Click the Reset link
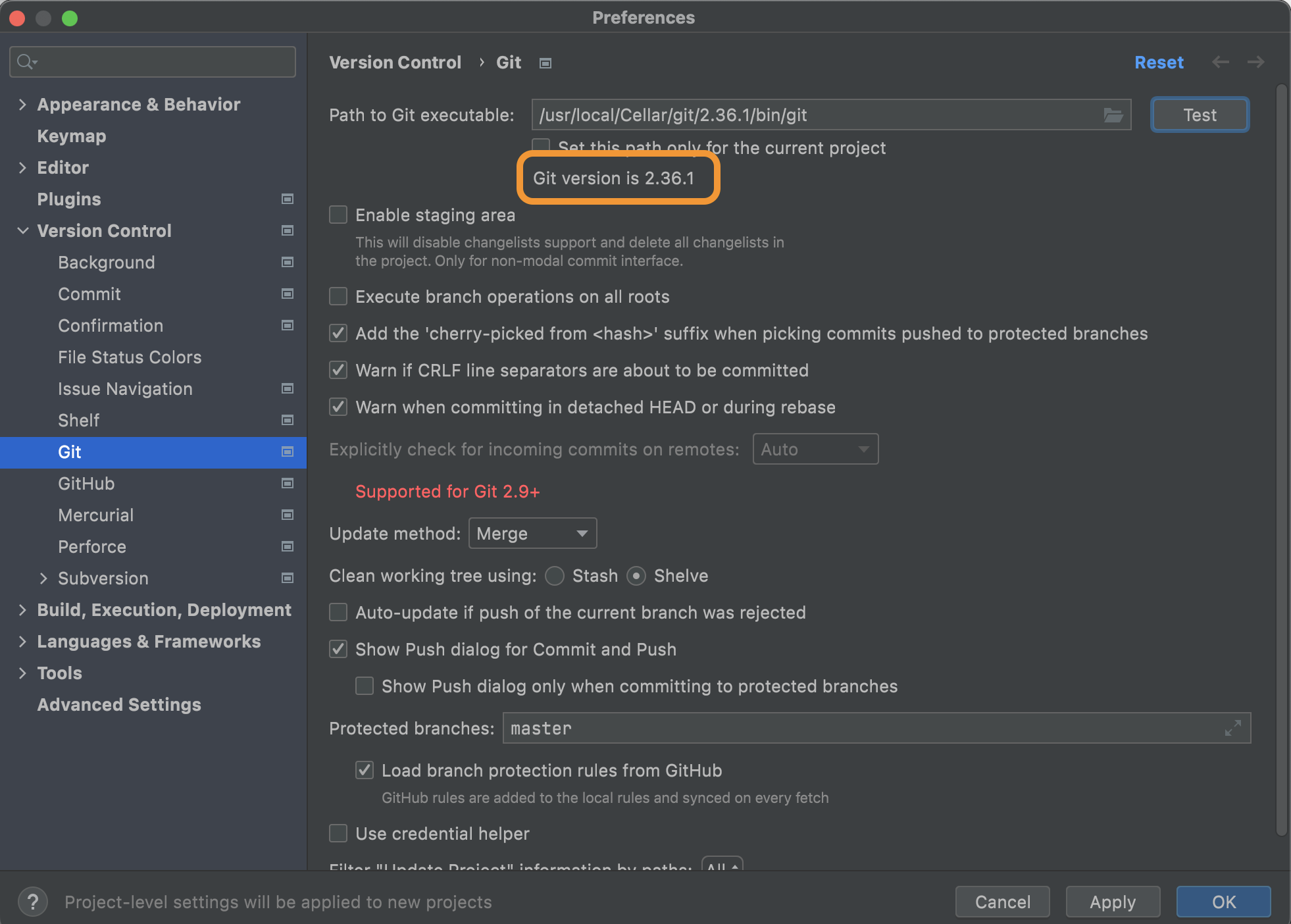The width and height of the screenshot is (1291, 924). 1159,63
